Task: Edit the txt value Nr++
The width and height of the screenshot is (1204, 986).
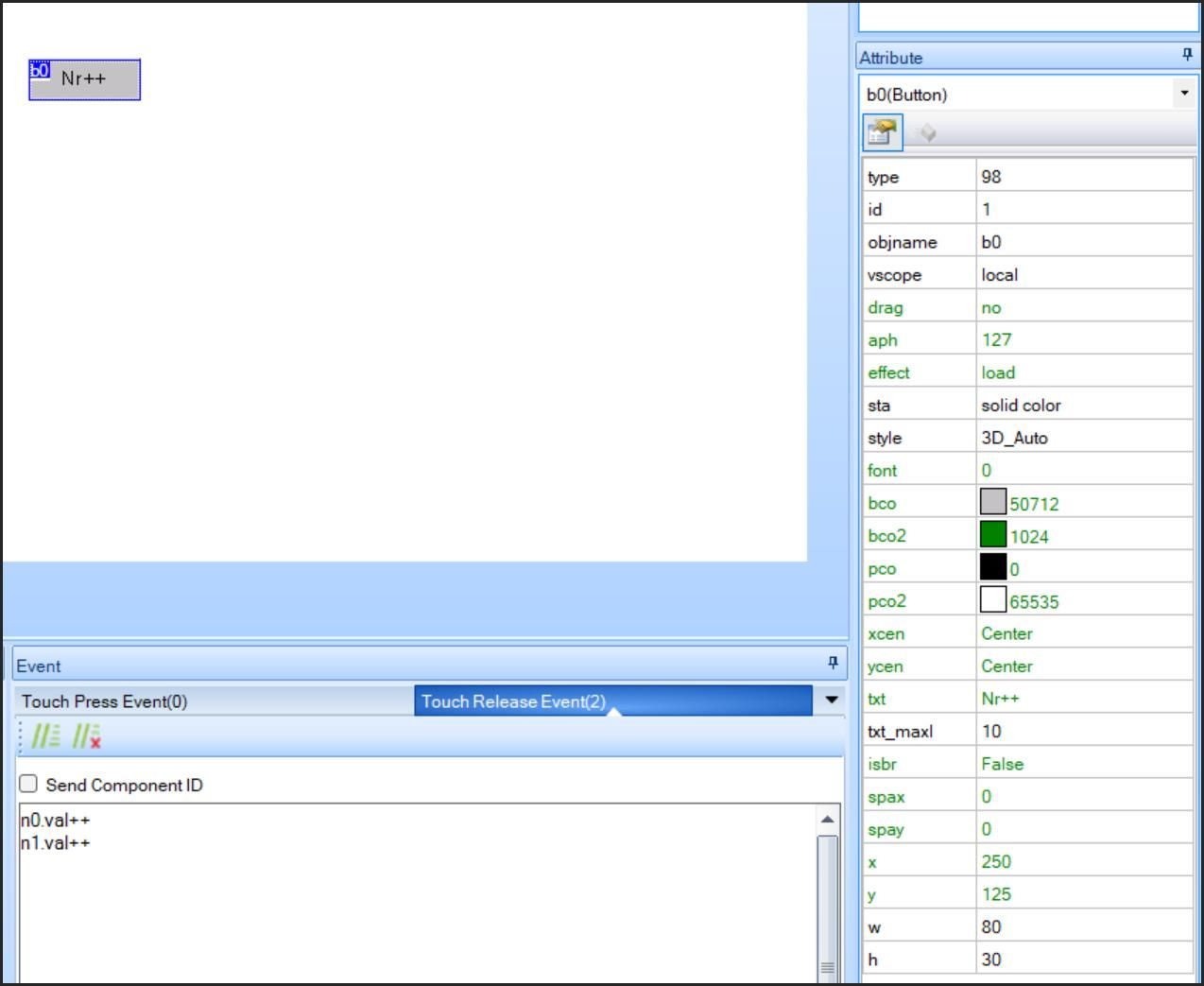Action: click(1084, 699)
